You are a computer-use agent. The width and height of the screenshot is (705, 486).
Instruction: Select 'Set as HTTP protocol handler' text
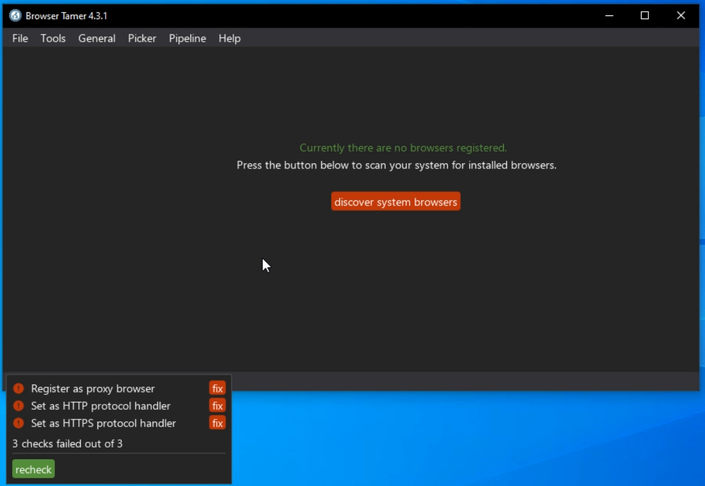(101, 406)
